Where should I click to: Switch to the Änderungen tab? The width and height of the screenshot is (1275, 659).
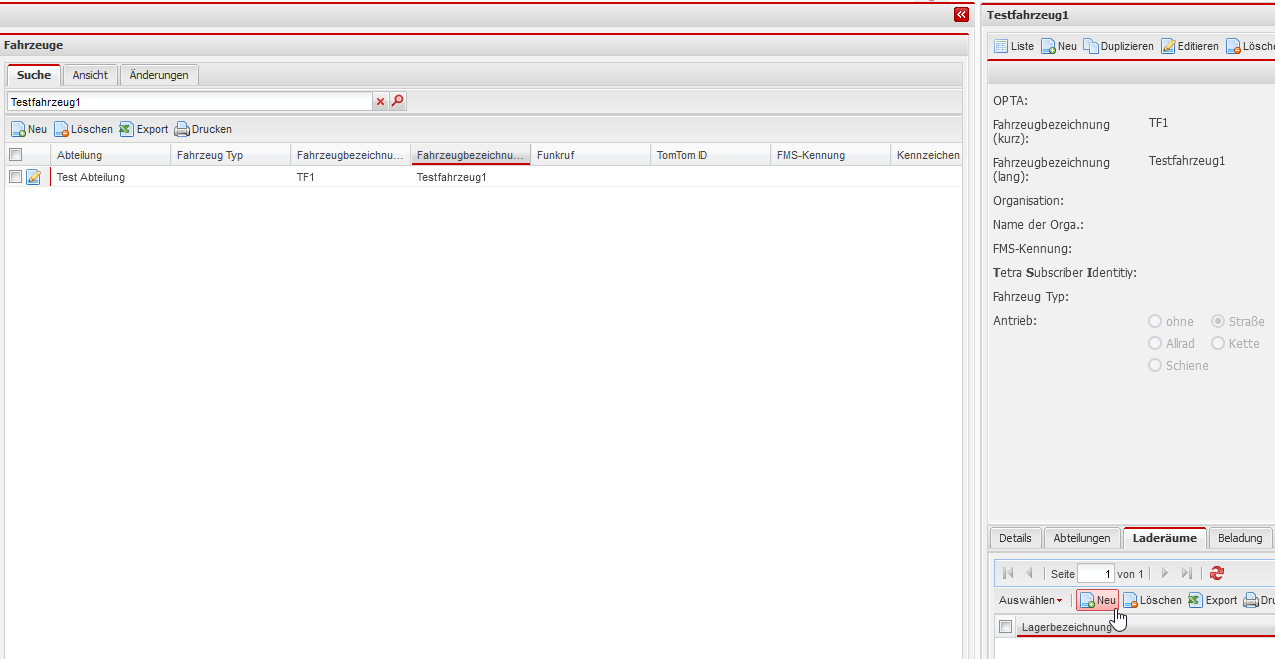pyautogui.click(x=159, y=75)
